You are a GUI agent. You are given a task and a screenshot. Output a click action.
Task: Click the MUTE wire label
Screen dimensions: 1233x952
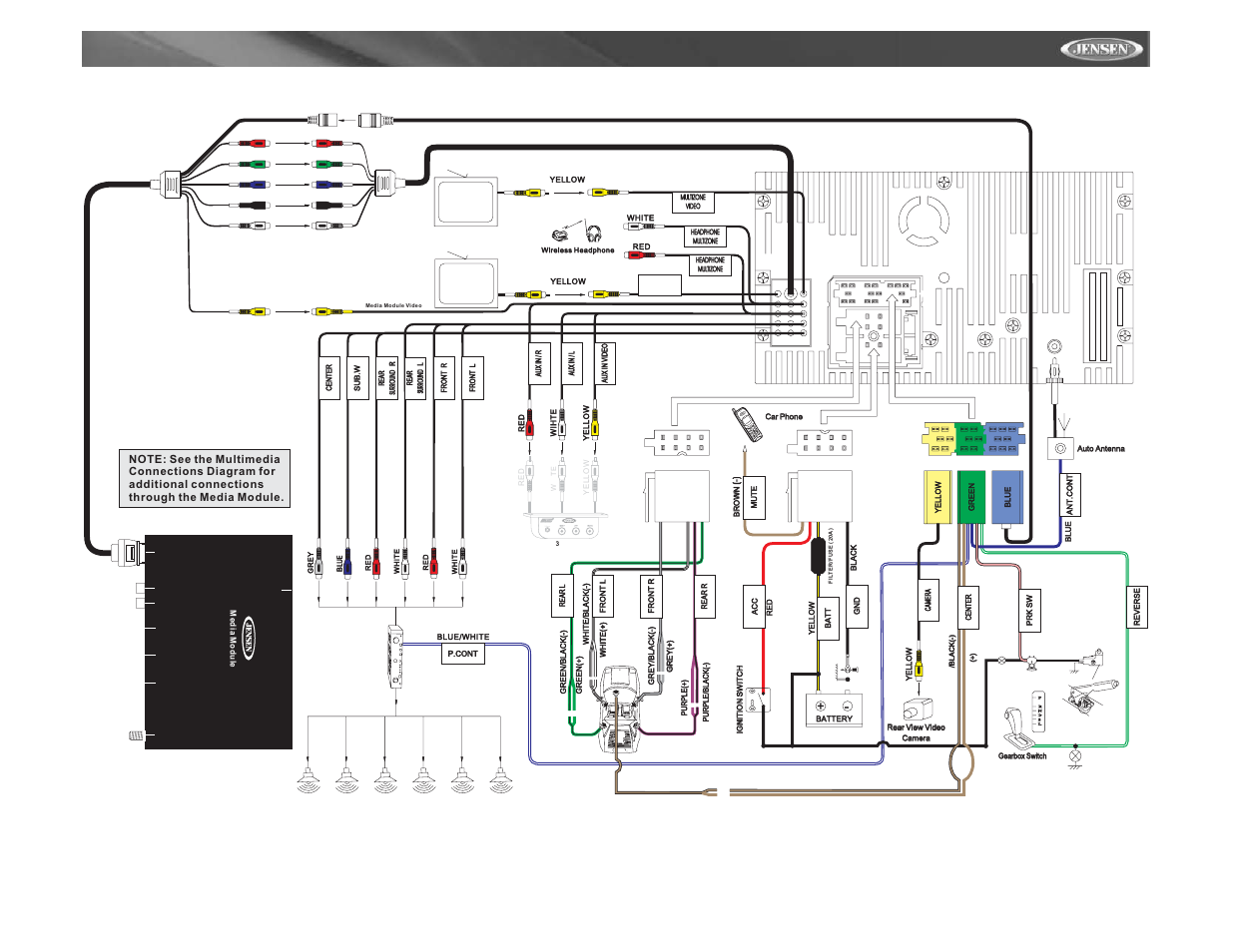pos(754,497)
